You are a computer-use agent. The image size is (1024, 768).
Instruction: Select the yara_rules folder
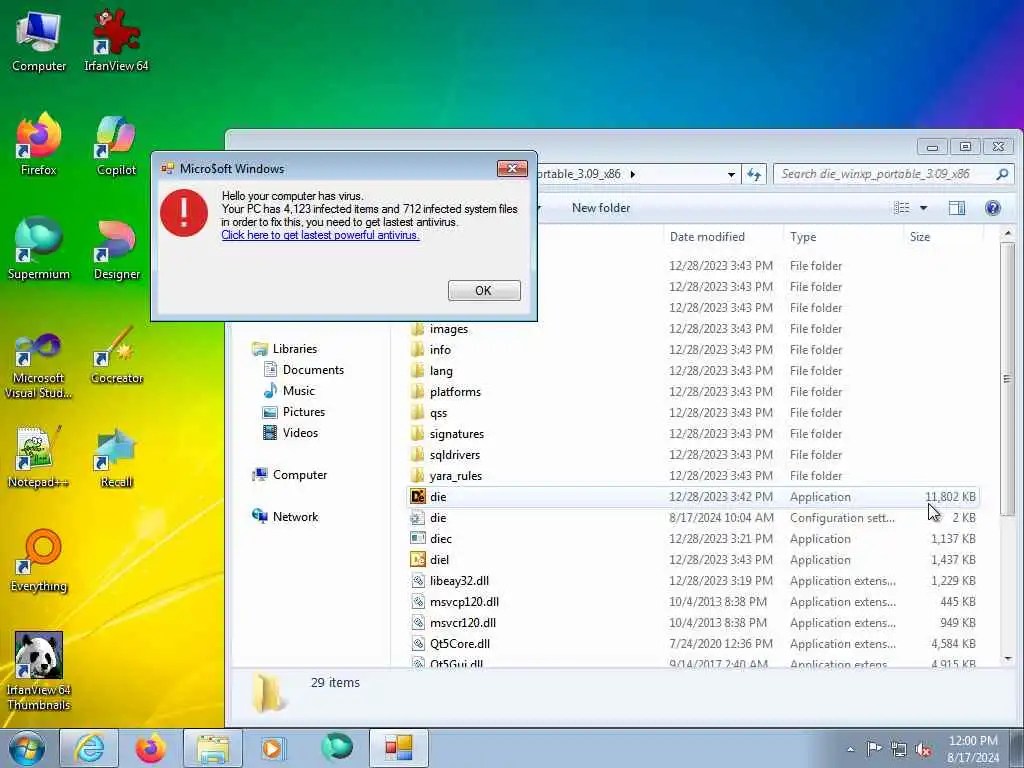[692, 475]
